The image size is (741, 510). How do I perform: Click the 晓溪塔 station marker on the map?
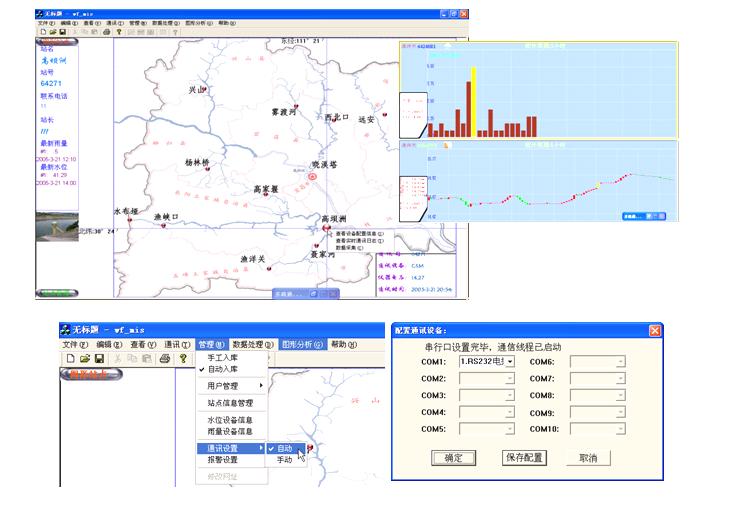click(311, 176)
